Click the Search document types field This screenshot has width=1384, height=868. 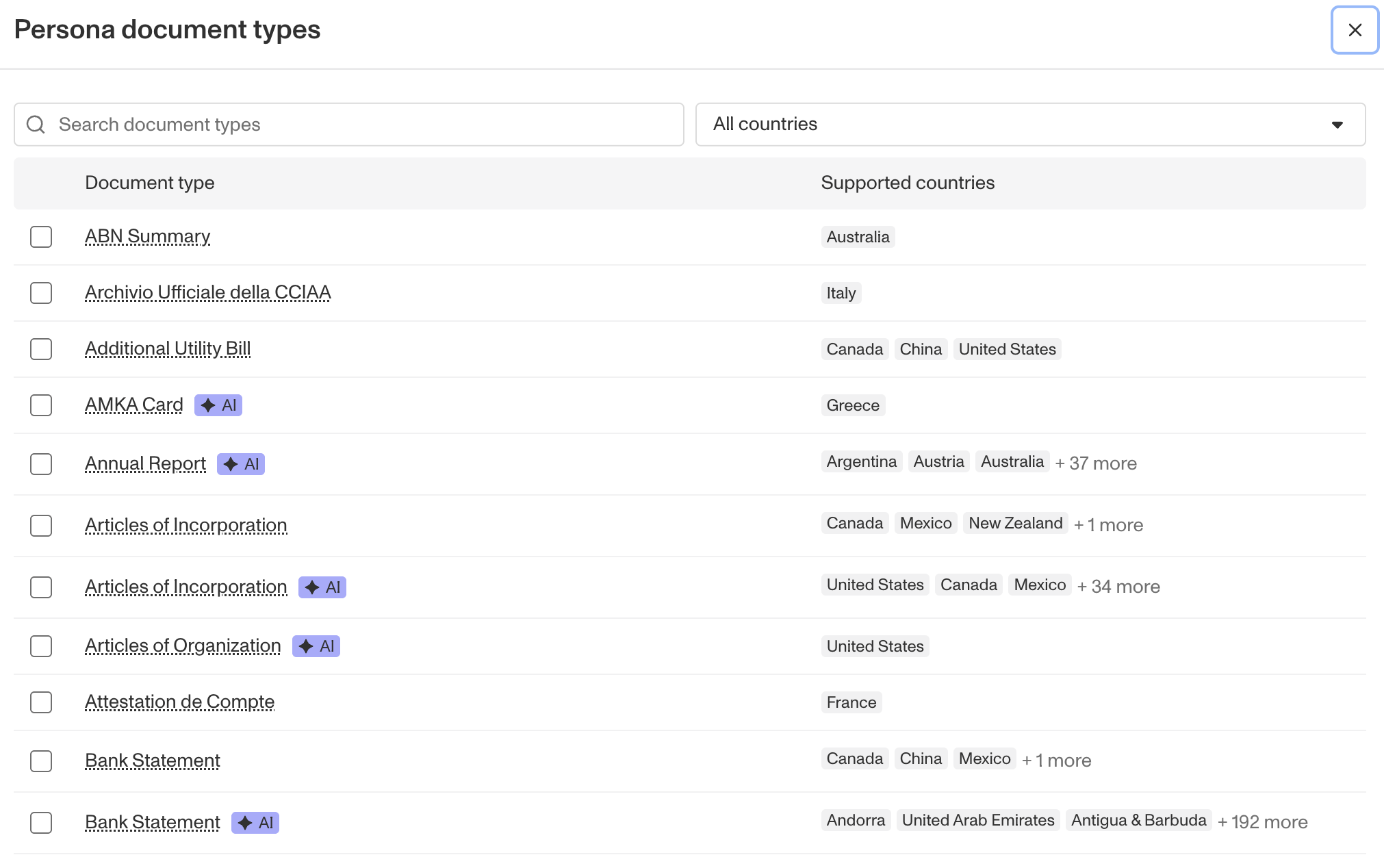[x=363, y=125]
